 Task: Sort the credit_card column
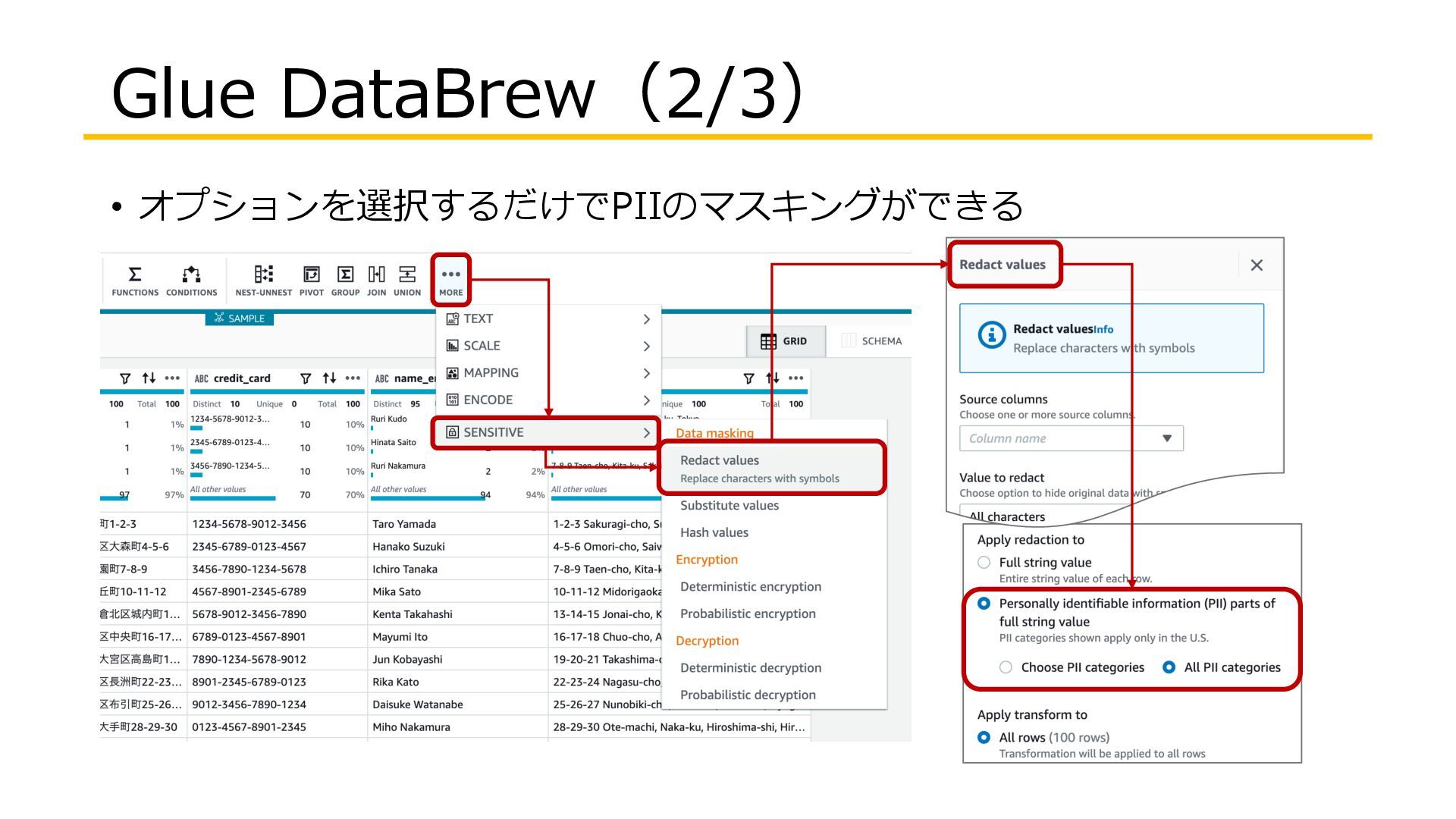pyautogui.click(x=329, y=378)
